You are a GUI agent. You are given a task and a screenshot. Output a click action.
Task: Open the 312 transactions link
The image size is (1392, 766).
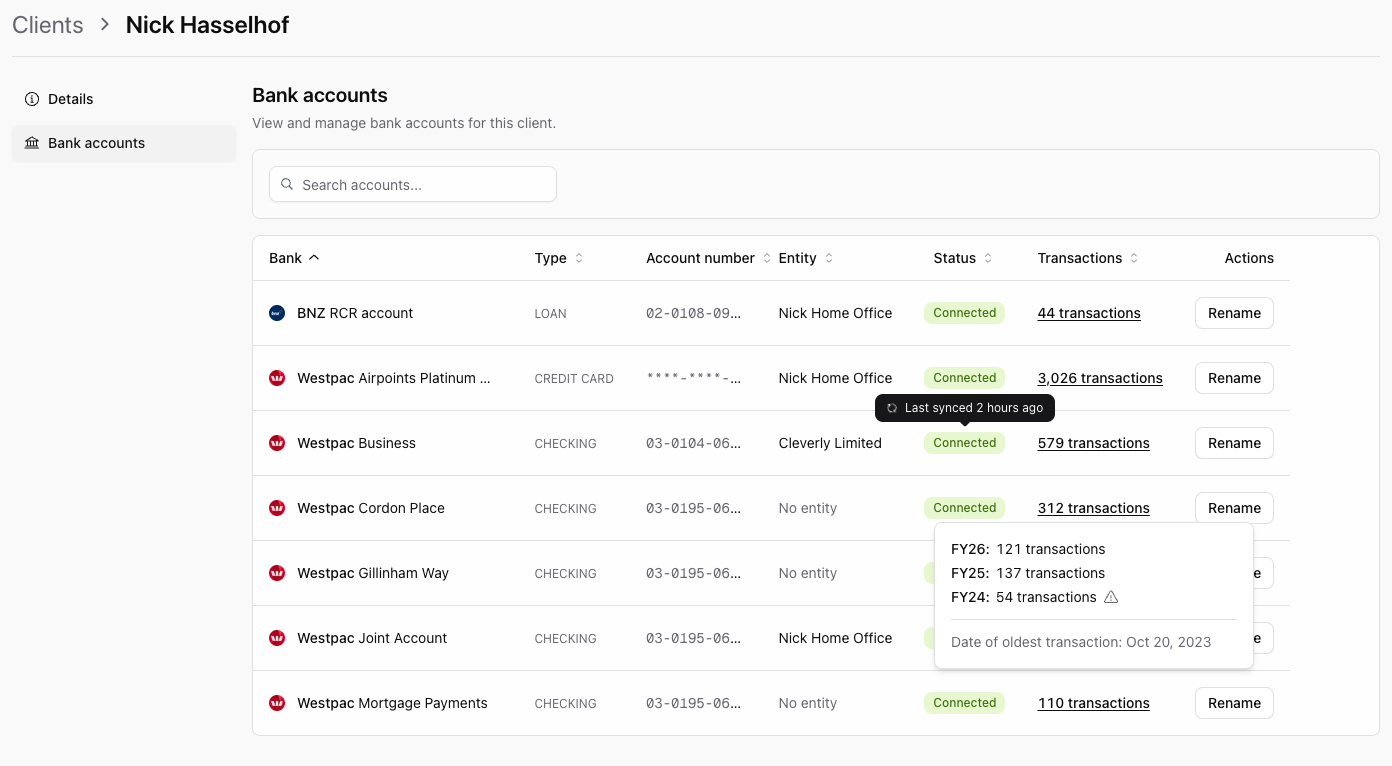coord(1093,508)
